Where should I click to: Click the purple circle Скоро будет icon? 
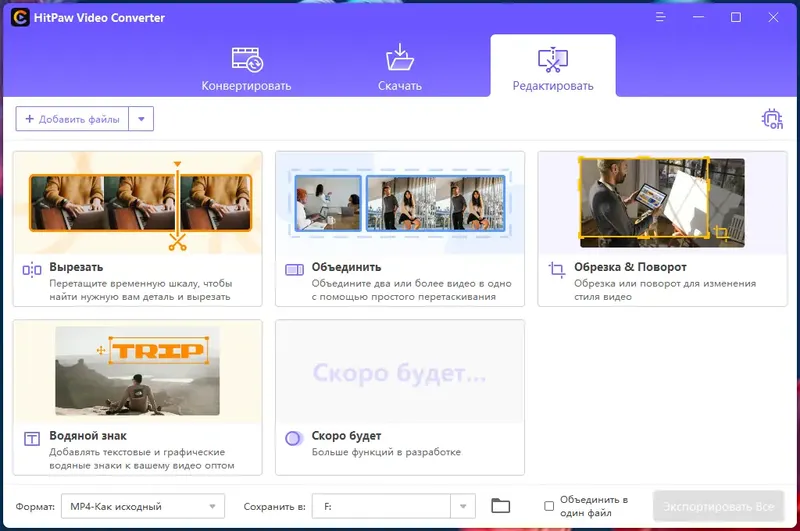click(x=293, y=438)
